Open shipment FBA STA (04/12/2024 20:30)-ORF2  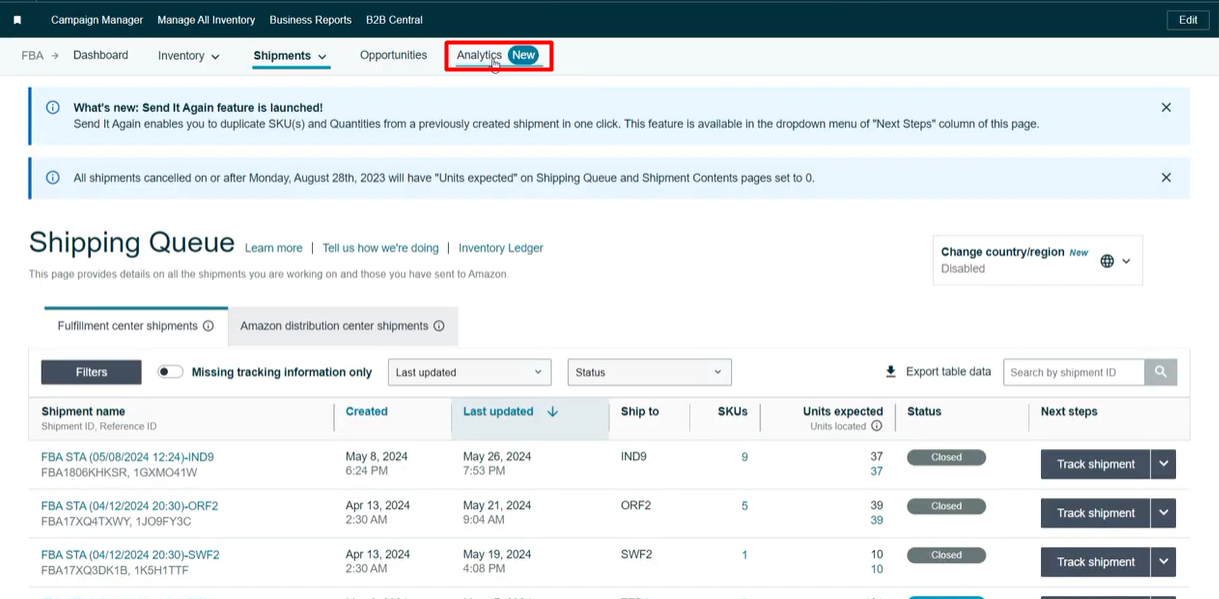129,506
